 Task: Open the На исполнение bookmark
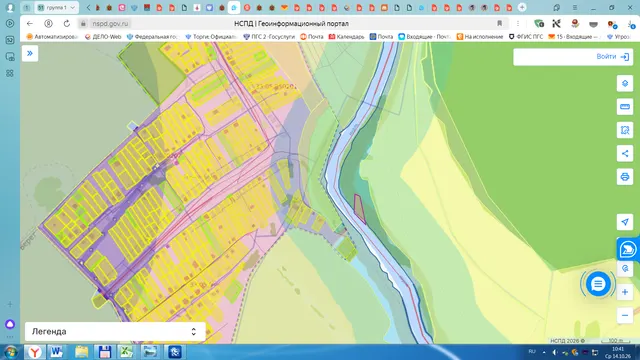(480, 37)
